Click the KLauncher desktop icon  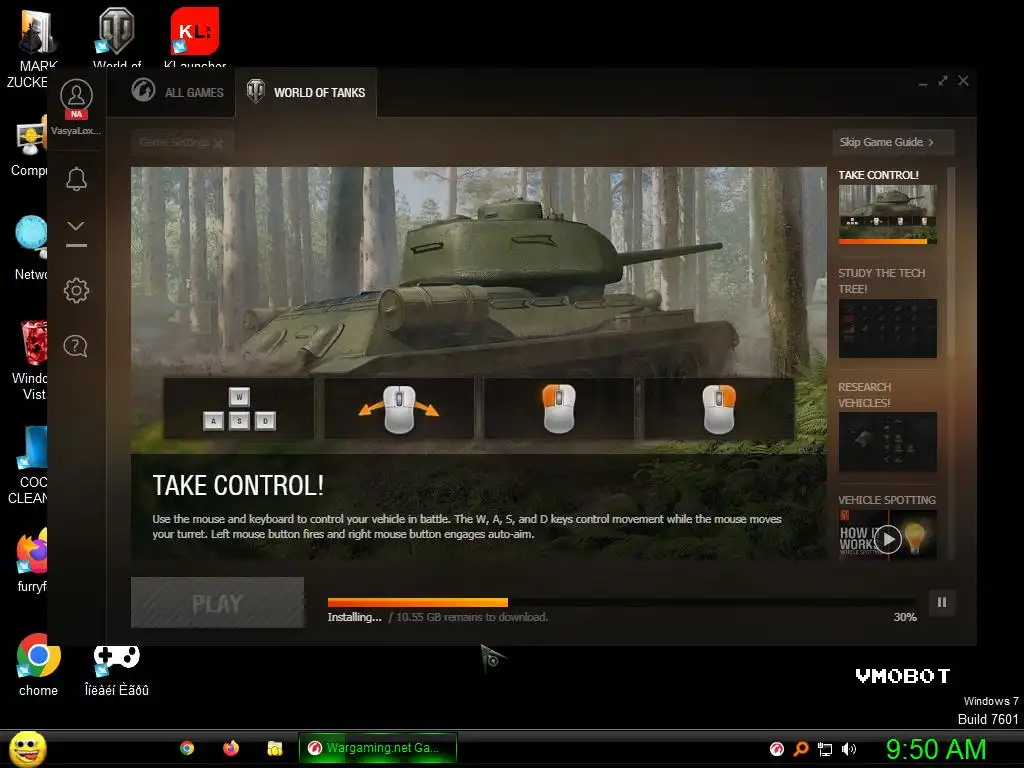coord(195,38)
